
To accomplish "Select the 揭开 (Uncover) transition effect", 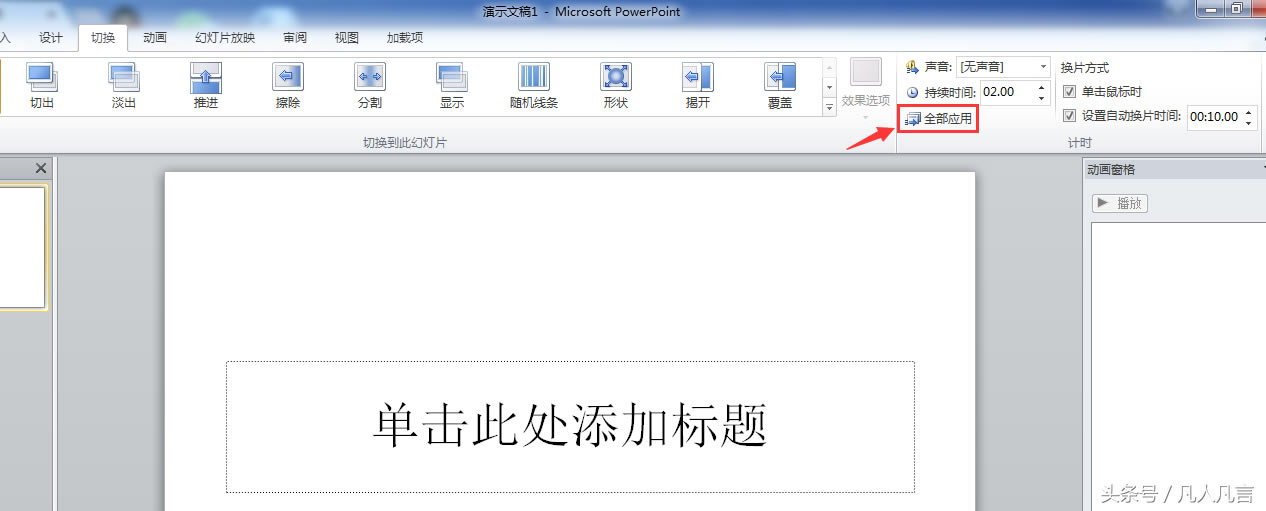I will click(x=698, y=85).
